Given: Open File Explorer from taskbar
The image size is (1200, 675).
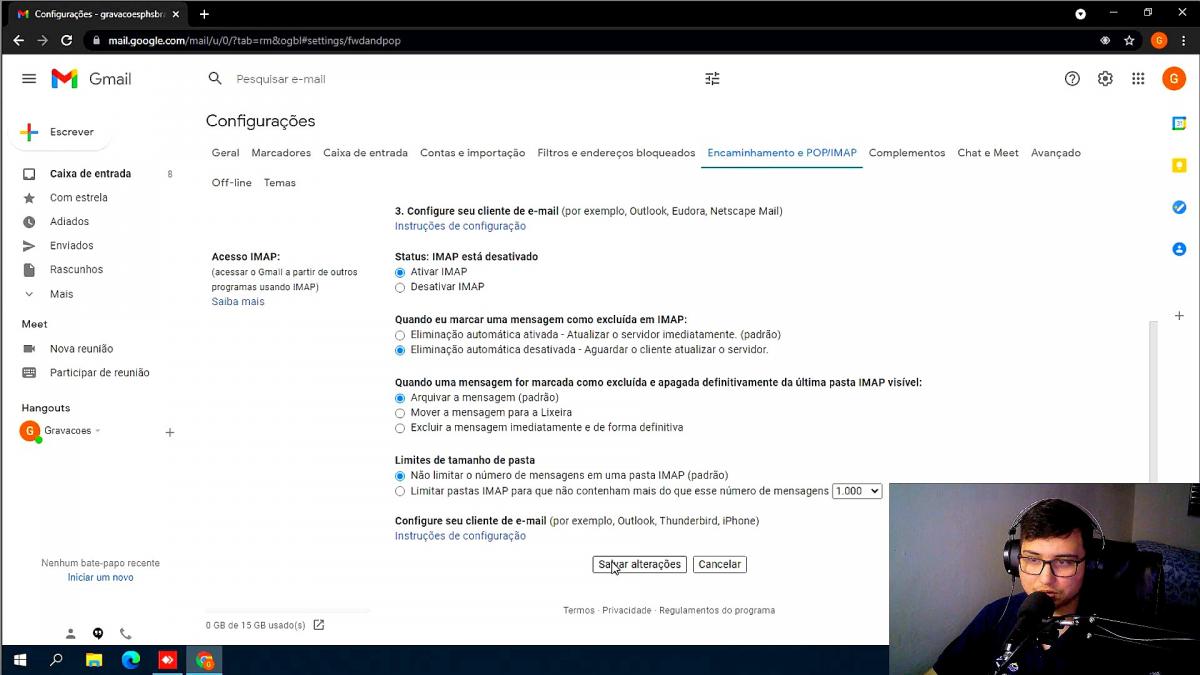Looking at the screenshot, I should (94, 660).
